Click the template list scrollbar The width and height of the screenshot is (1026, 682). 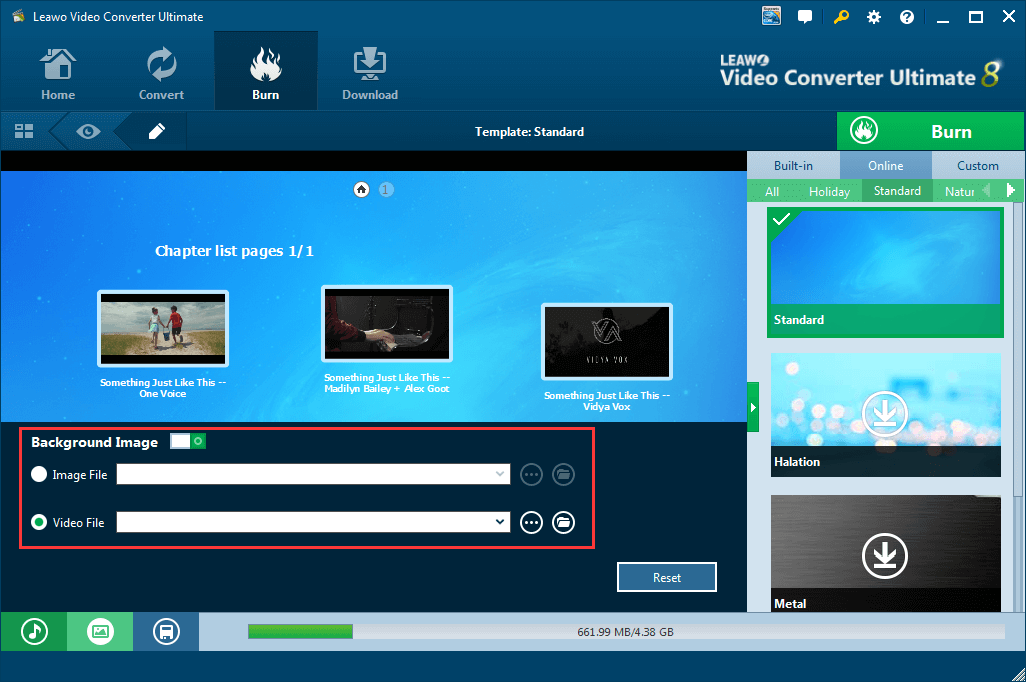coord(1017,350)
